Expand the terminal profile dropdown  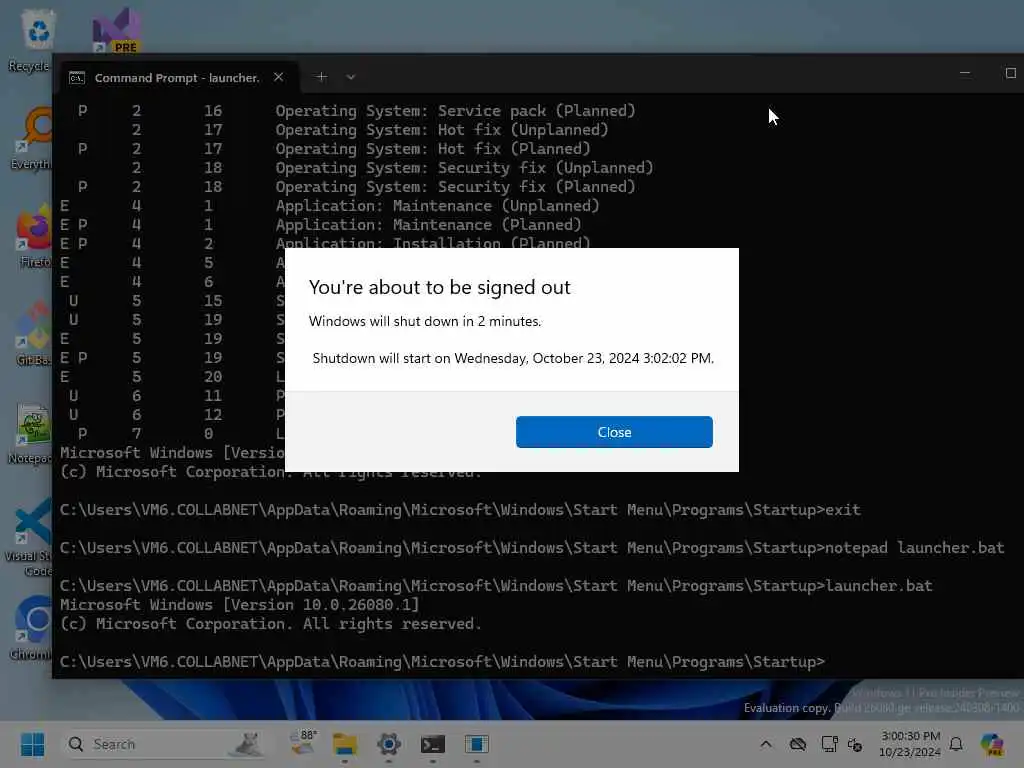coord(351,77)
